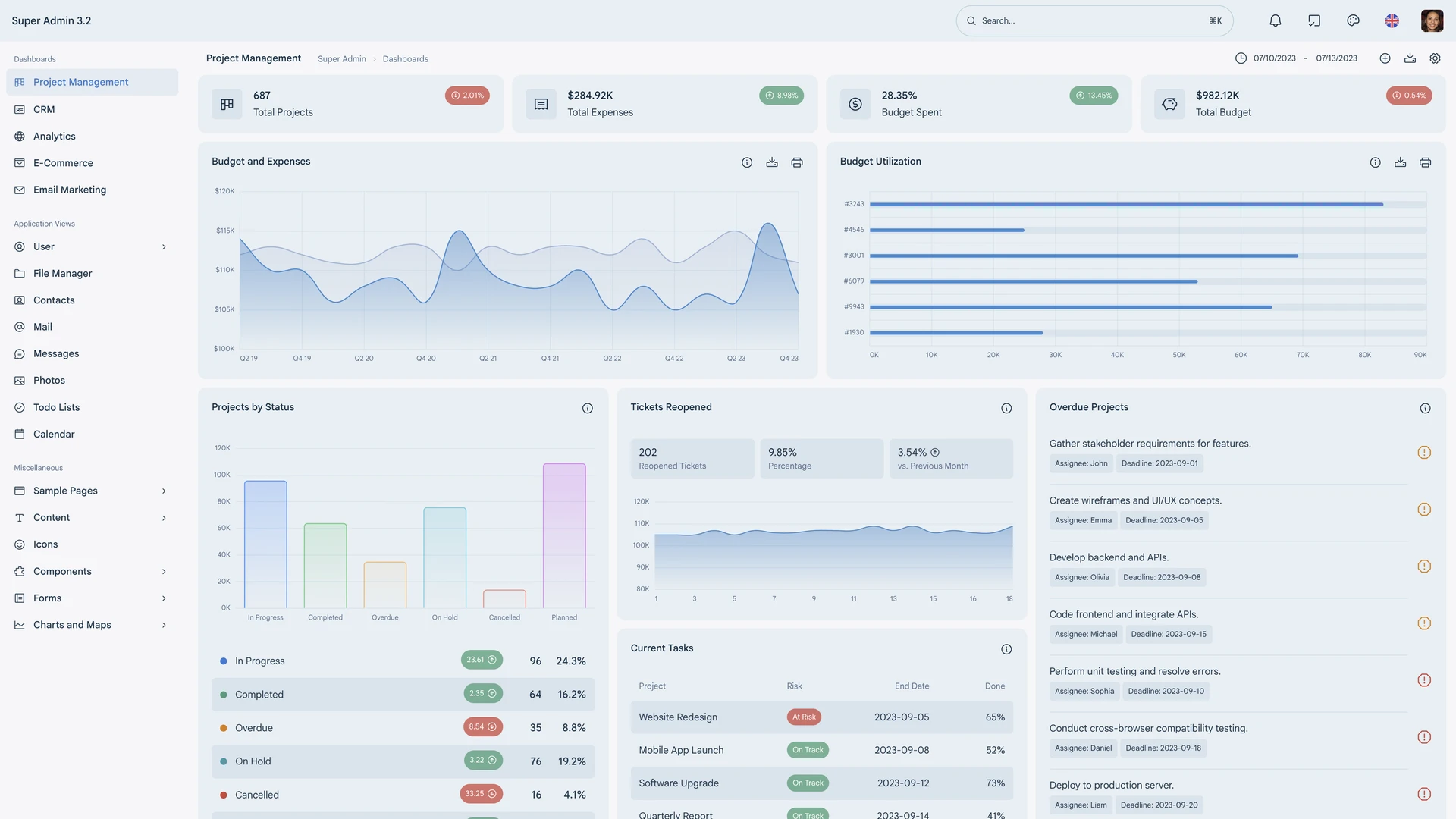Expand the Sample Pages submenu
Viewport: 1456px width, 819px height.
tap(164, 491)
